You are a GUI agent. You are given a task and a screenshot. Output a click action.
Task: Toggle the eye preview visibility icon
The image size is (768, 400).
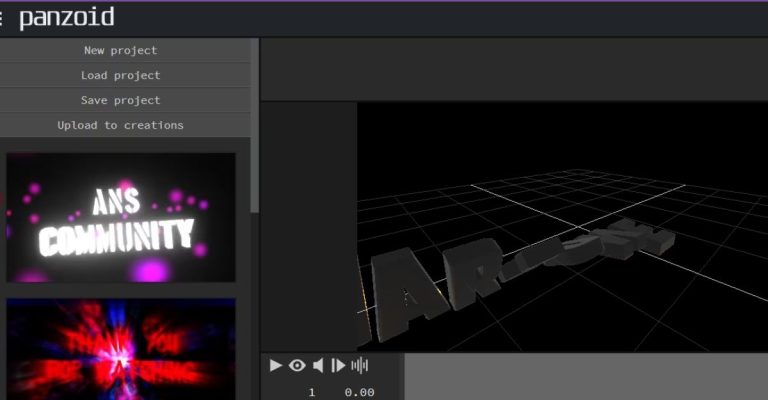tap(297, 365)
